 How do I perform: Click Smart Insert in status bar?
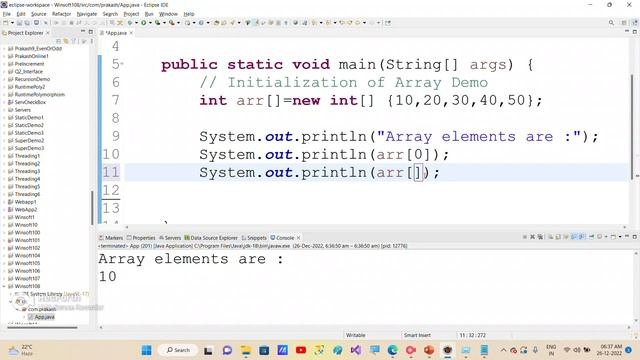[x=417, y=335]
